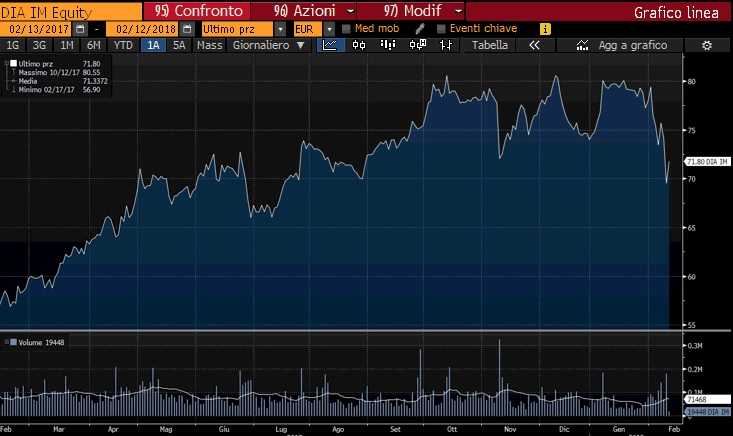Expand the Azioni menu arrow
The image size is (733, 436).
pos(351,11)
